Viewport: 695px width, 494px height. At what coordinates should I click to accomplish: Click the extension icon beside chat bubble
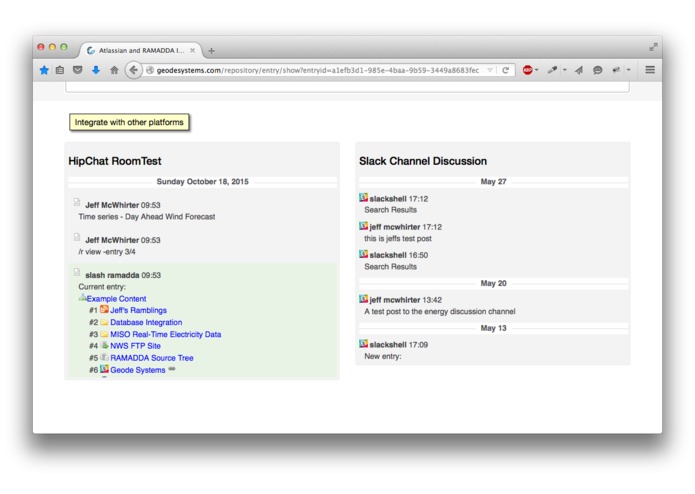tap(616, 70)
